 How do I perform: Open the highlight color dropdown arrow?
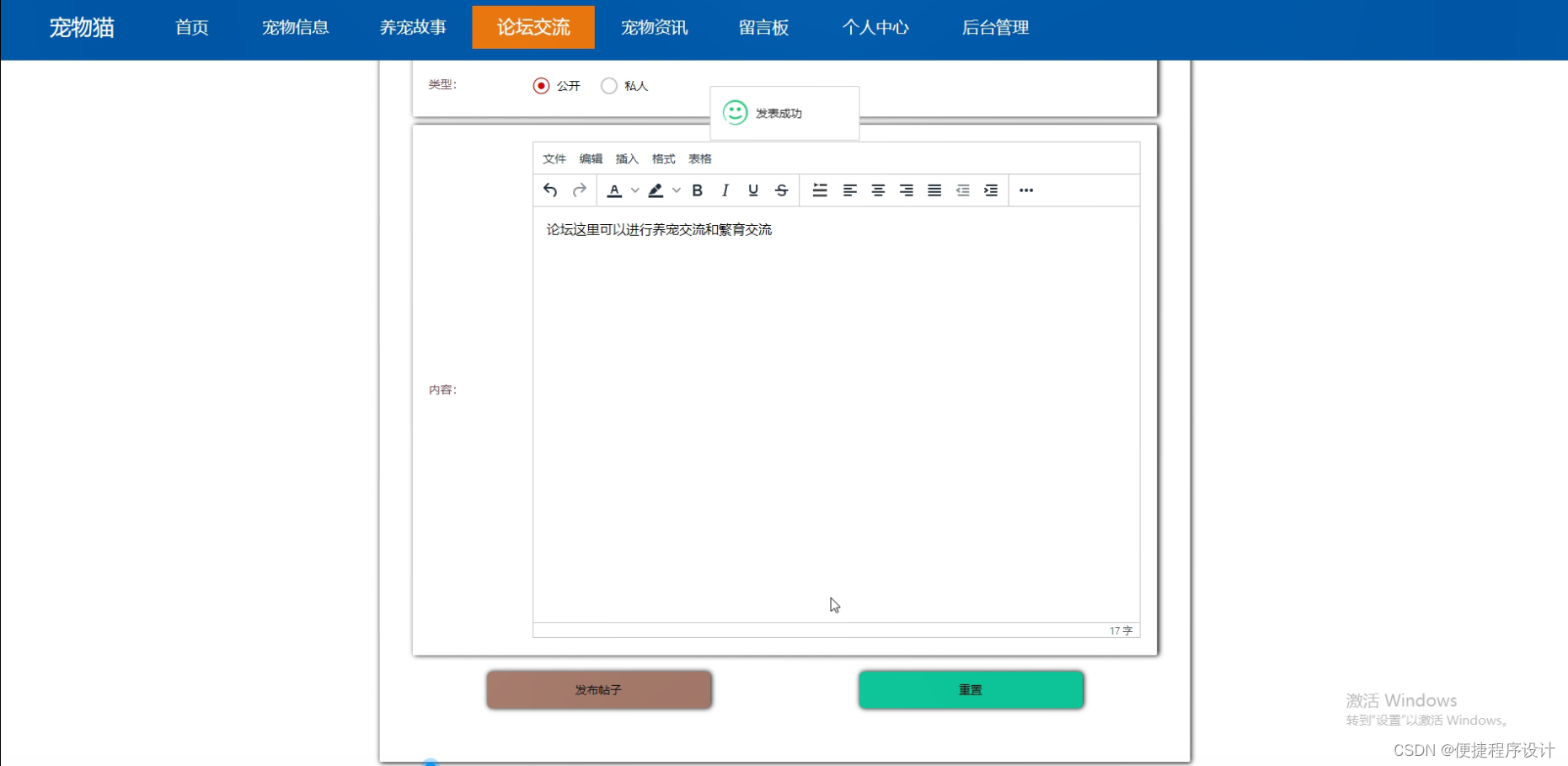[x=677, y=190]
